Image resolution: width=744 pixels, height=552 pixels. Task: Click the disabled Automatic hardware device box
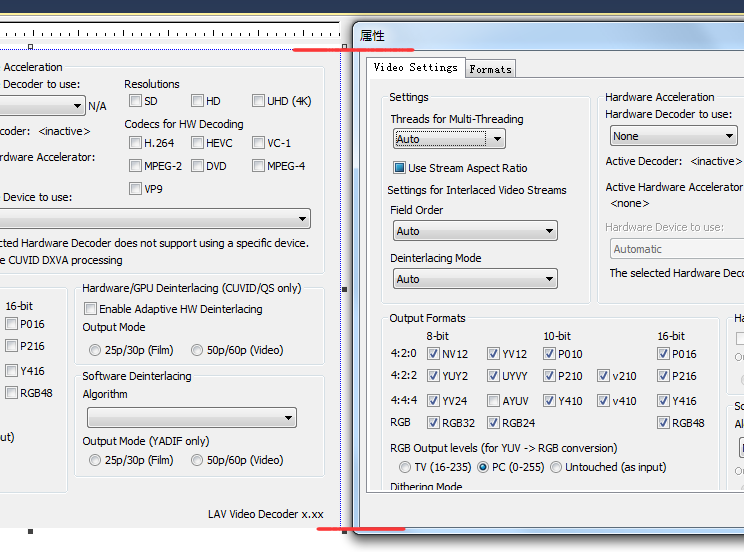coord(677,249)
